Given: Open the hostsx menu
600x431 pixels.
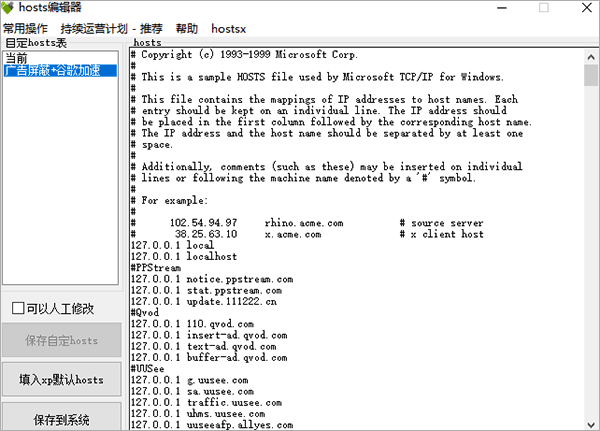Looking at the screenshot, I should (228, 29).
